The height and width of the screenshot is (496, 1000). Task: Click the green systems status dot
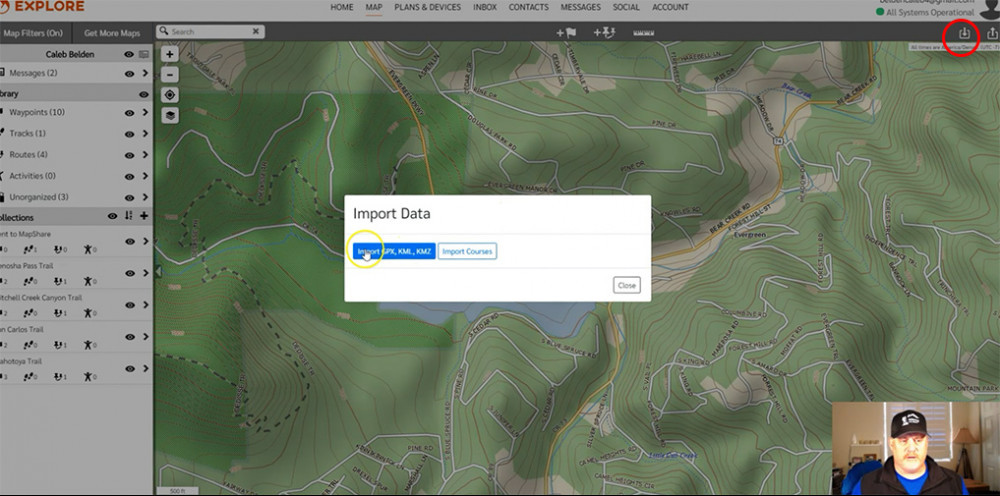(x=880, y=12)
